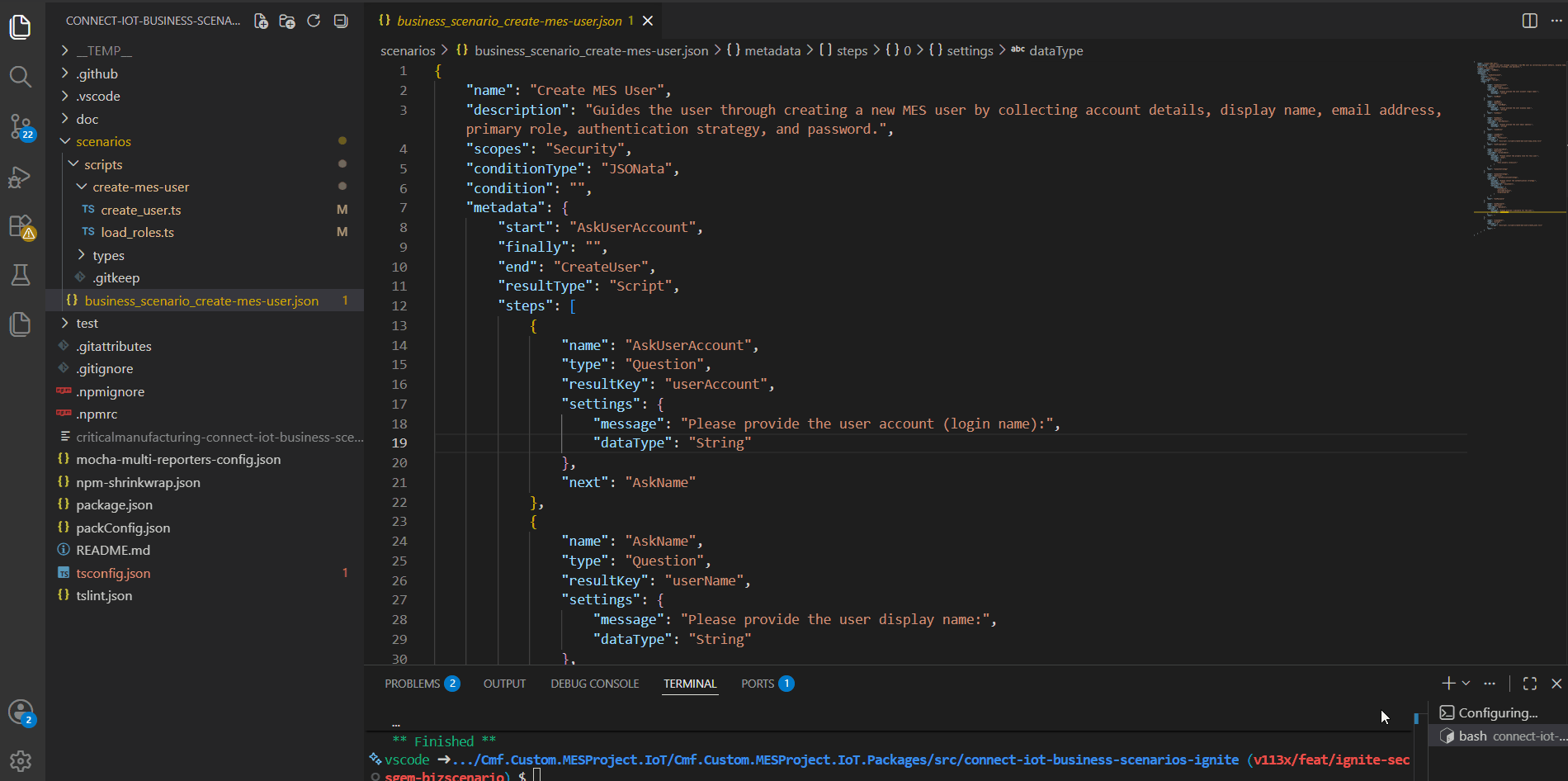Close the business_scenario_create-mes-user.json tab
Screen dimensions: 1568x781
[648, 21]
